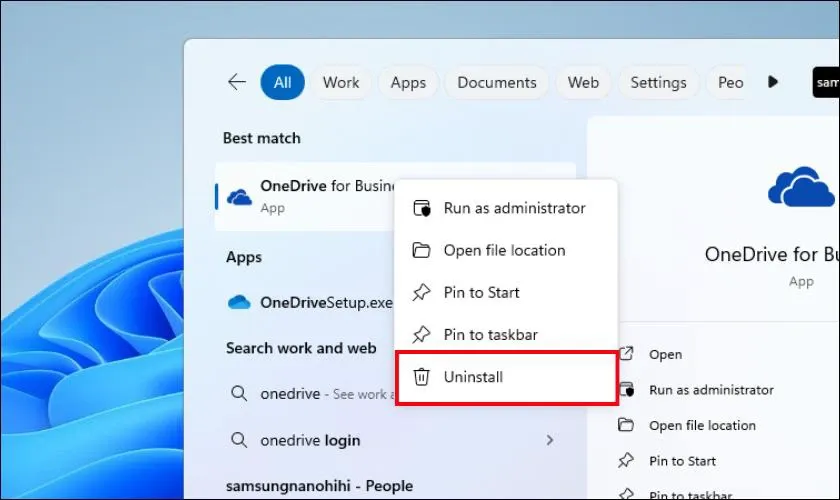Click the OneDriveSetup.exe cloud icon

(x=239, y=302)
